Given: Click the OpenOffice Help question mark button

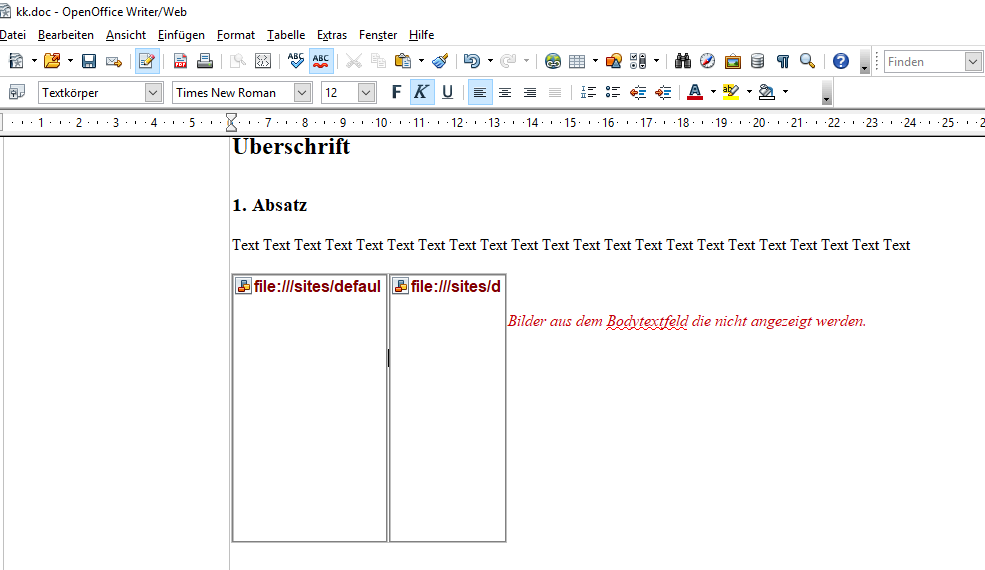Looking at the screenshot, I should pyautogui.click(x=841, y=61).
